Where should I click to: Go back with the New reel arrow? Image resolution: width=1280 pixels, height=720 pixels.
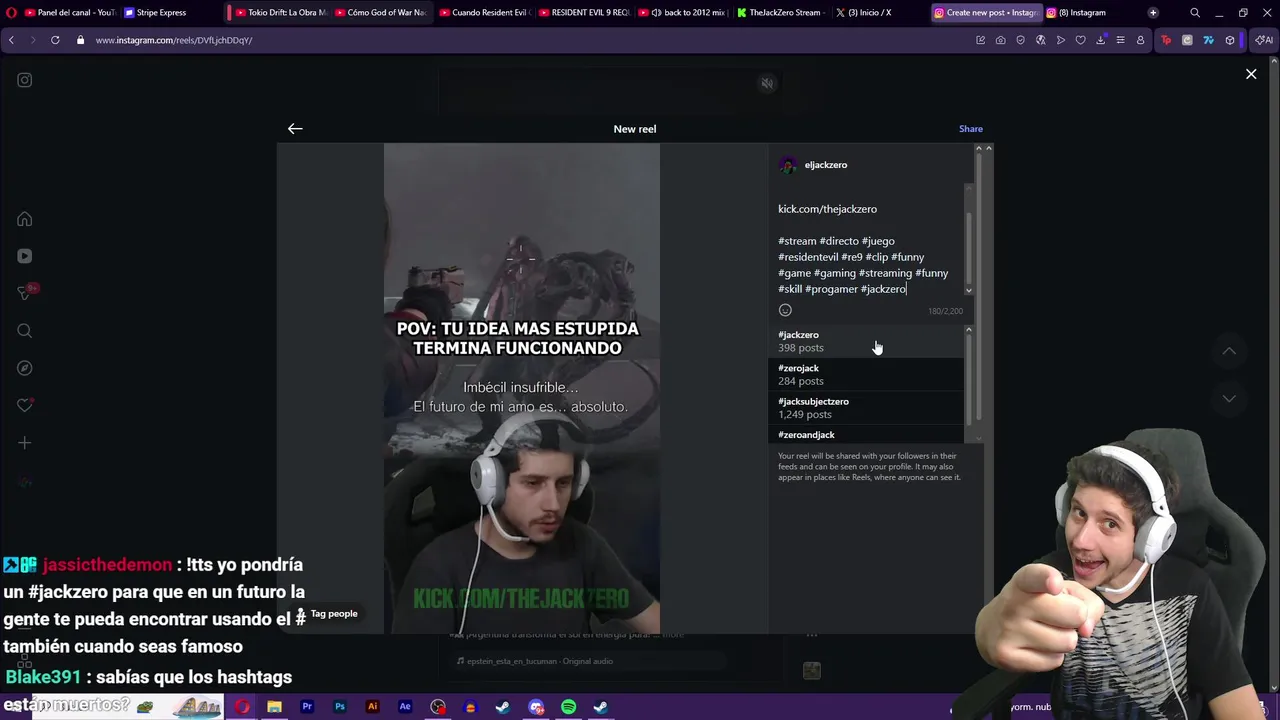click(x=295, y=128)
